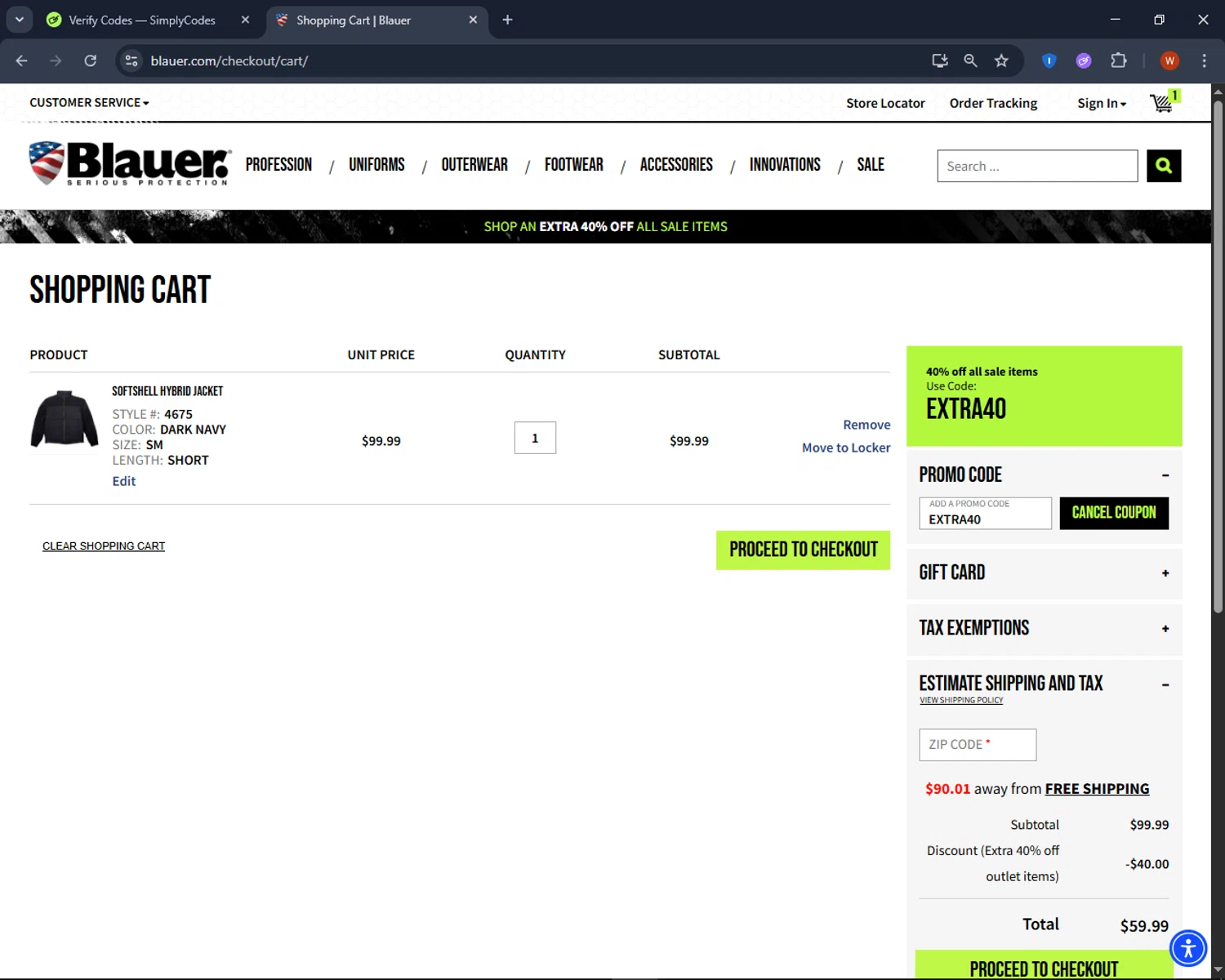Image resolution: width=1225 pixels, height=980 pixels.
Task: Open the Accessories menu
Action: tap(676, 164)
